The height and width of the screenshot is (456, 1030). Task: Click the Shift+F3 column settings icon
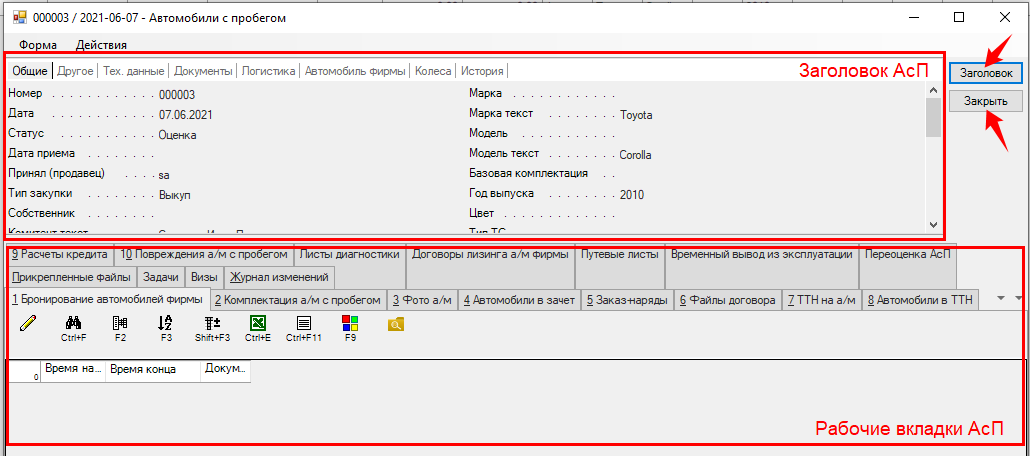212,323
